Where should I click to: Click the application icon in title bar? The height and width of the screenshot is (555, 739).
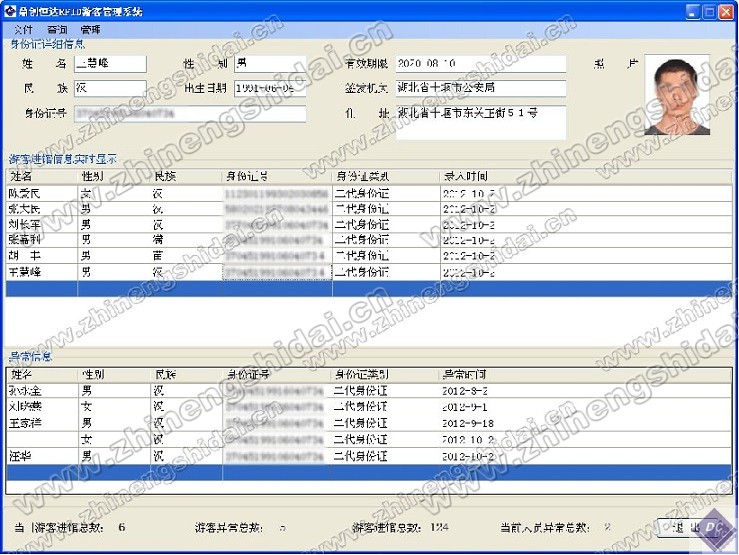coord(11,10)
